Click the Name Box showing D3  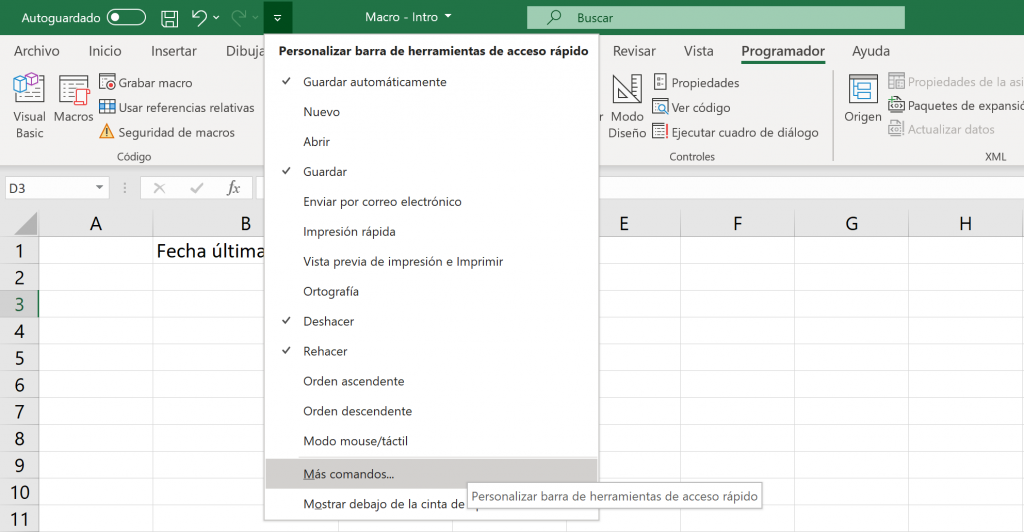49,188
